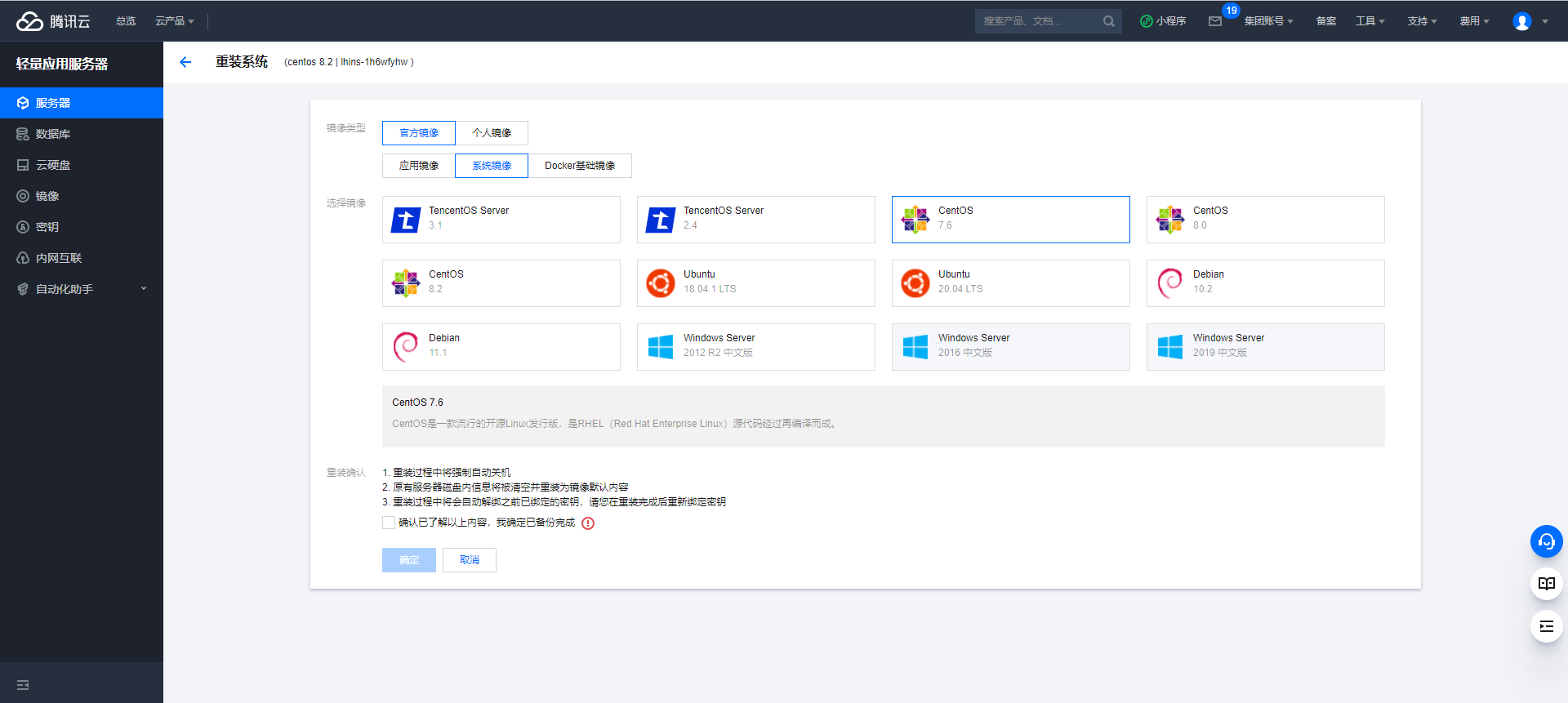Click the TencentOS Server 3.1 logo
The height and width of the screenshot is (703, 1568).
coord(406,220)
